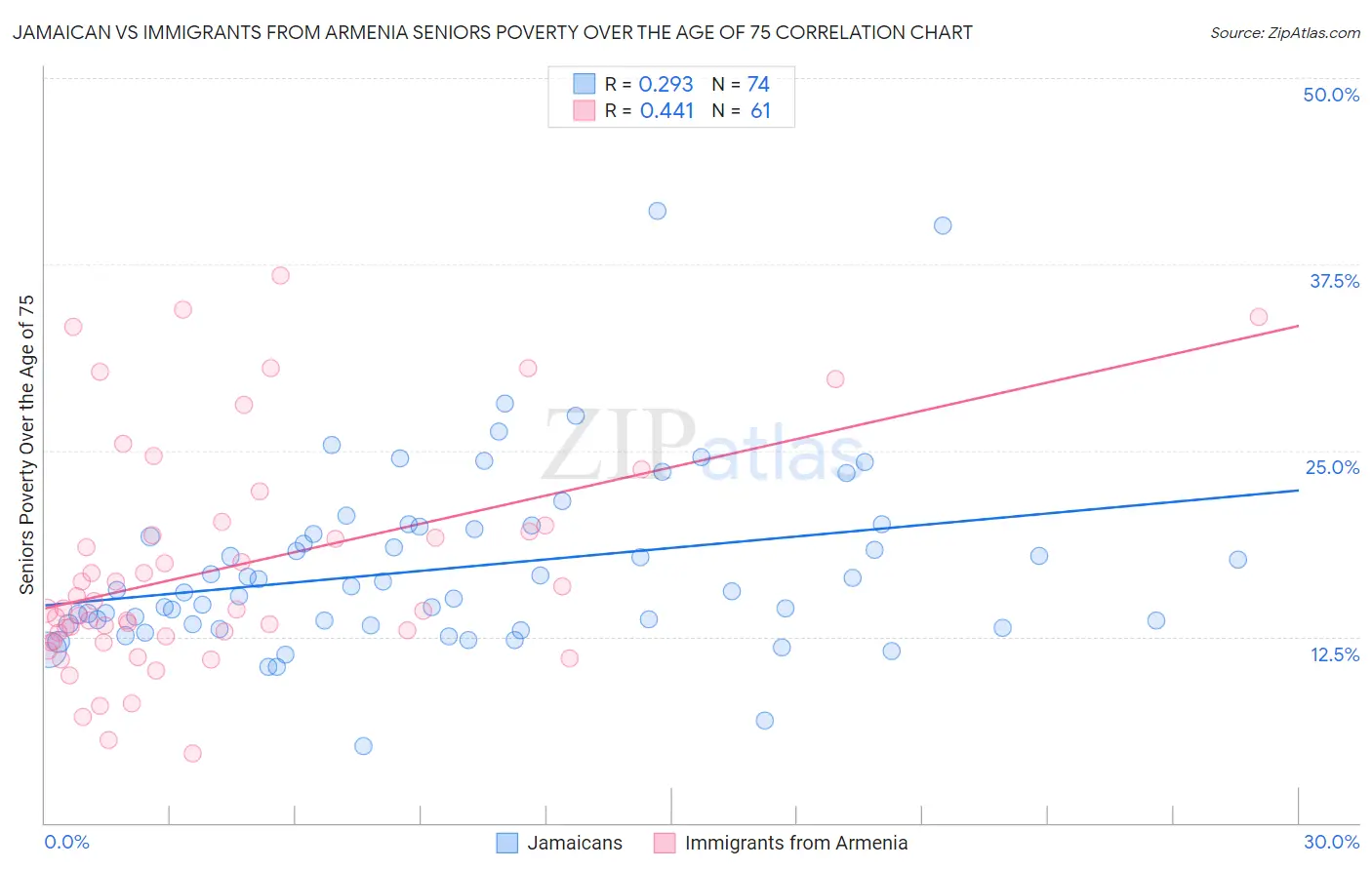
Task: Open the Source: ZipAtlas.com link
Action: 1285,32
